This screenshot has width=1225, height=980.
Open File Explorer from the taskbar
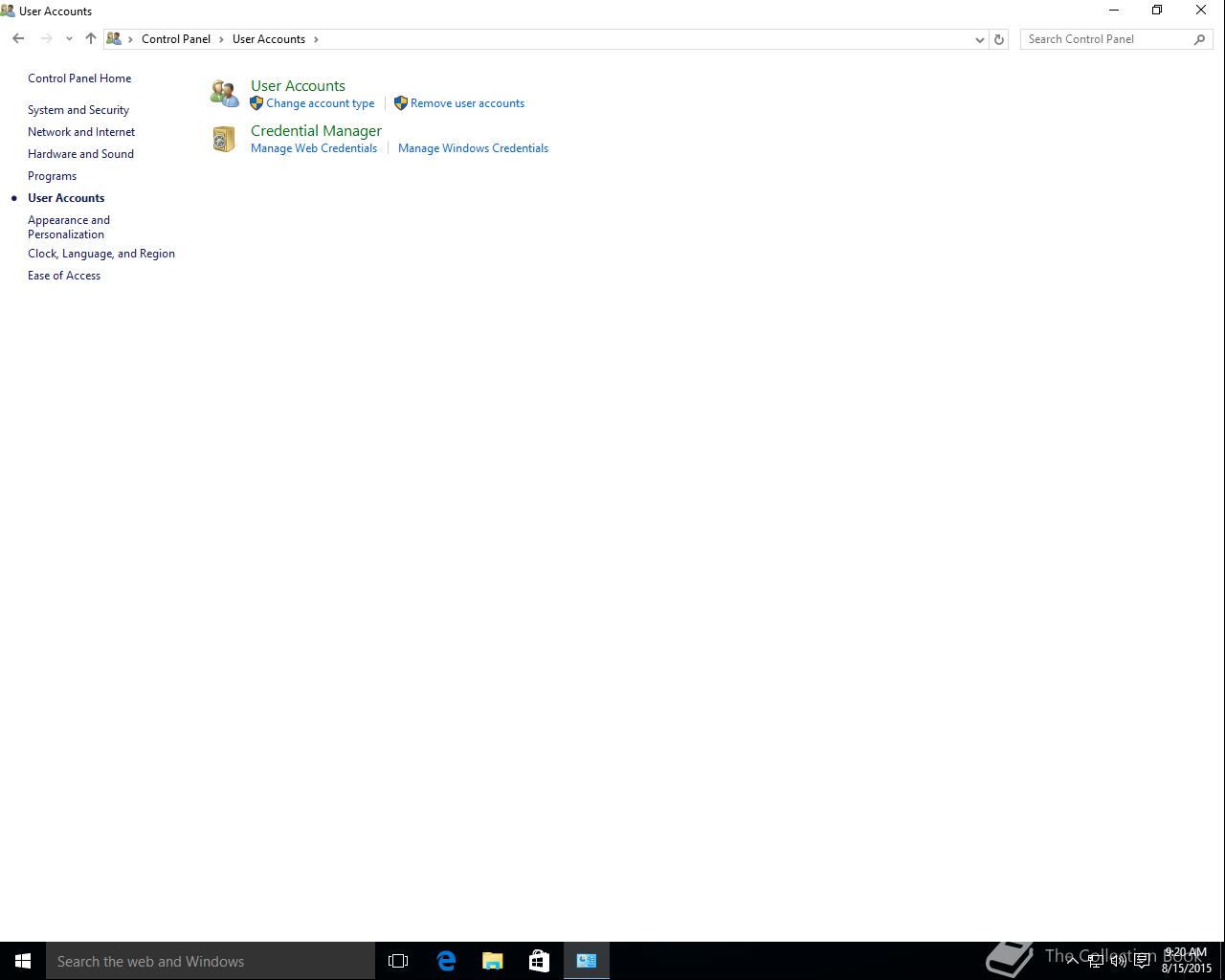click(x=493, y=961)
